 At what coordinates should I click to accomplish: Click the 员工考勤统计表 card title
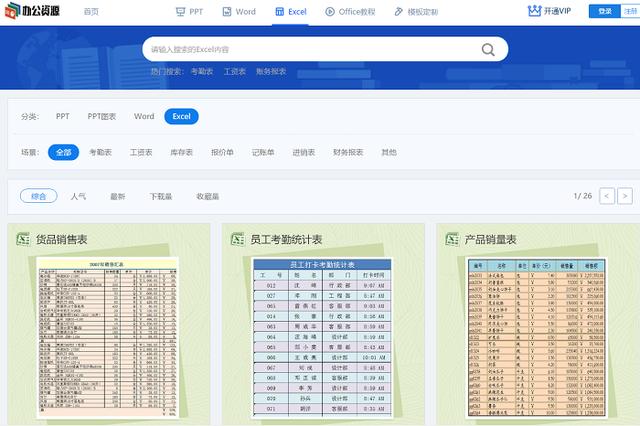pos(286,240)
